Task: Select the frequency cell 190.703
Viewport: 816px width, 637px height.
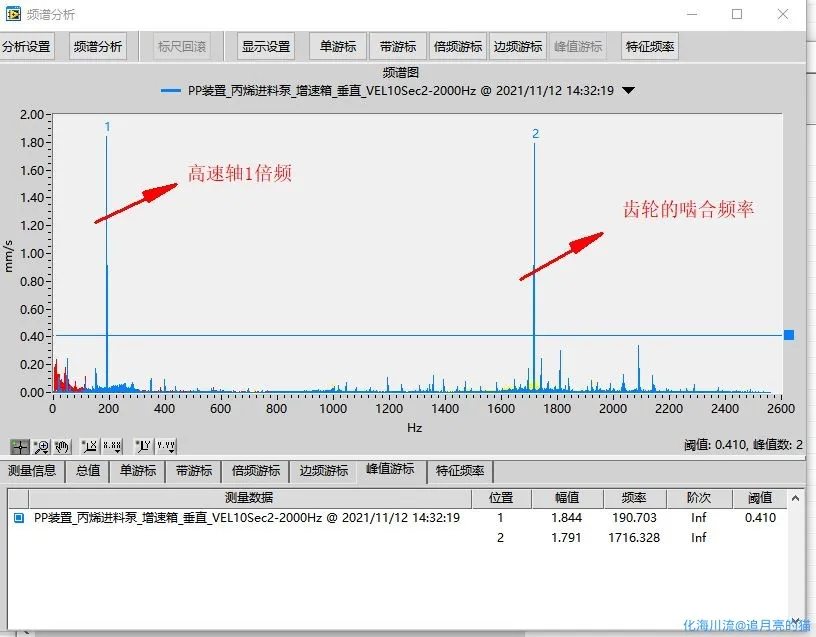Action: (x=634, y=518)
